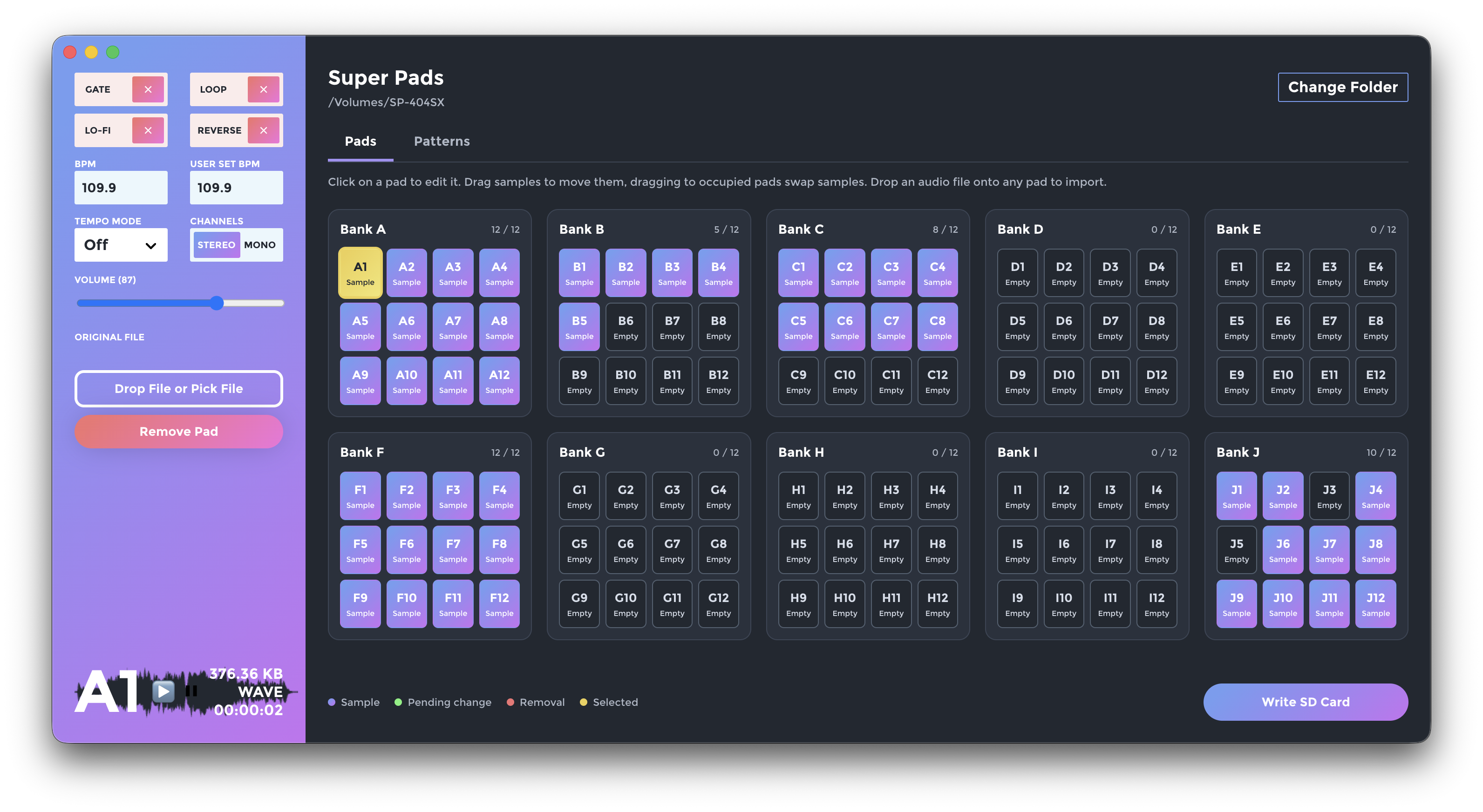Toggle the LOOP option switch
The width and height of the screenshot is (1483, 812).
point(264,89)
